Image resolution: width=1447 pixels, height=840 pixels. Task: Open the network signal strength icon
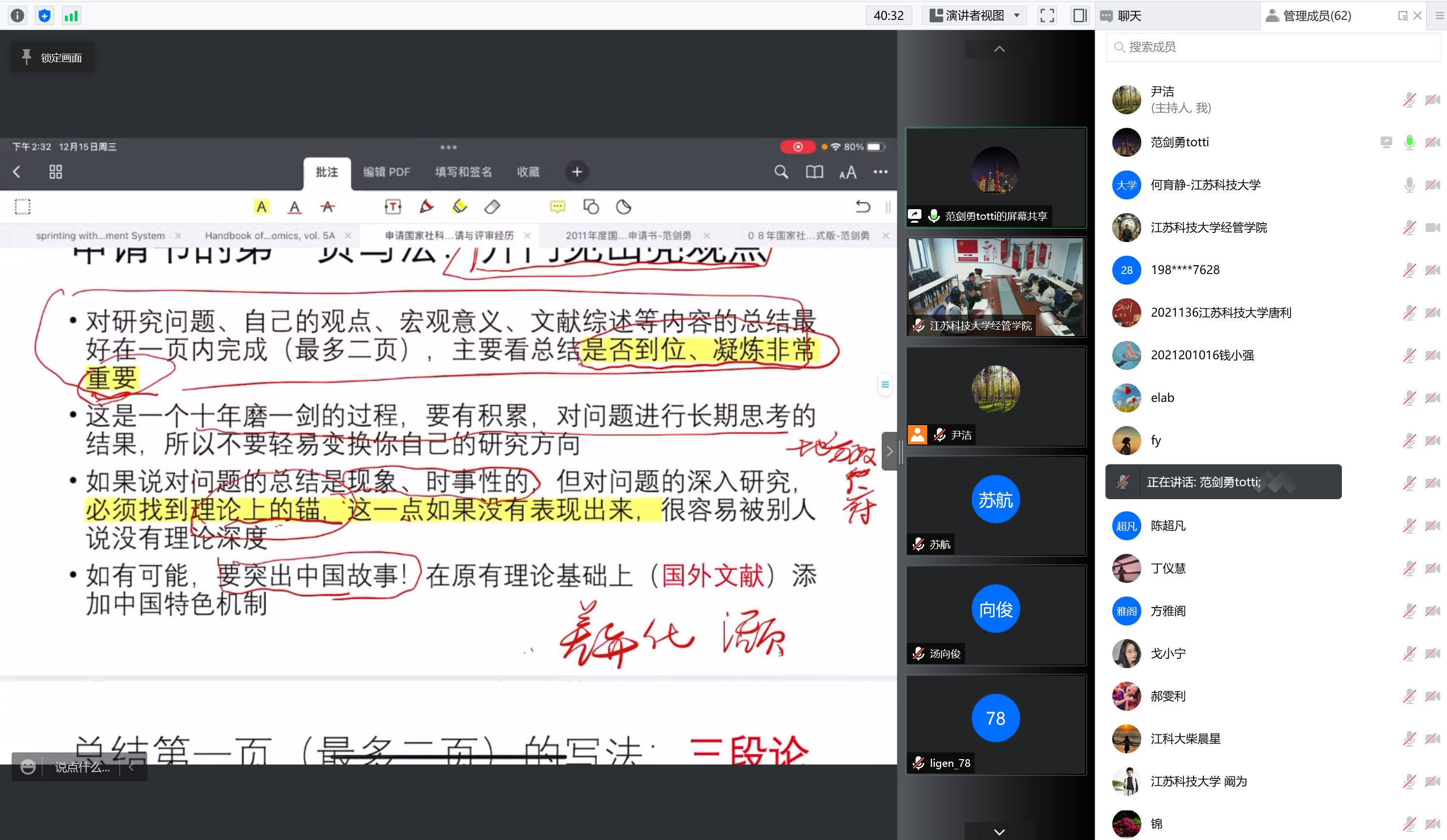click(71, 15)
